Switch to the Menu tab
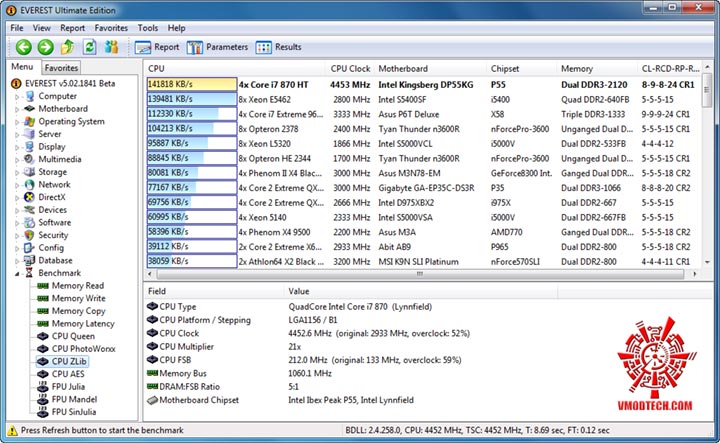The image size is (720, 443). [22, 67]
